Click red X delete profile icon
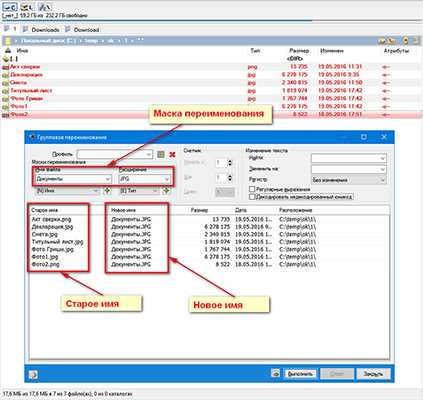 (x=172, y=154)
